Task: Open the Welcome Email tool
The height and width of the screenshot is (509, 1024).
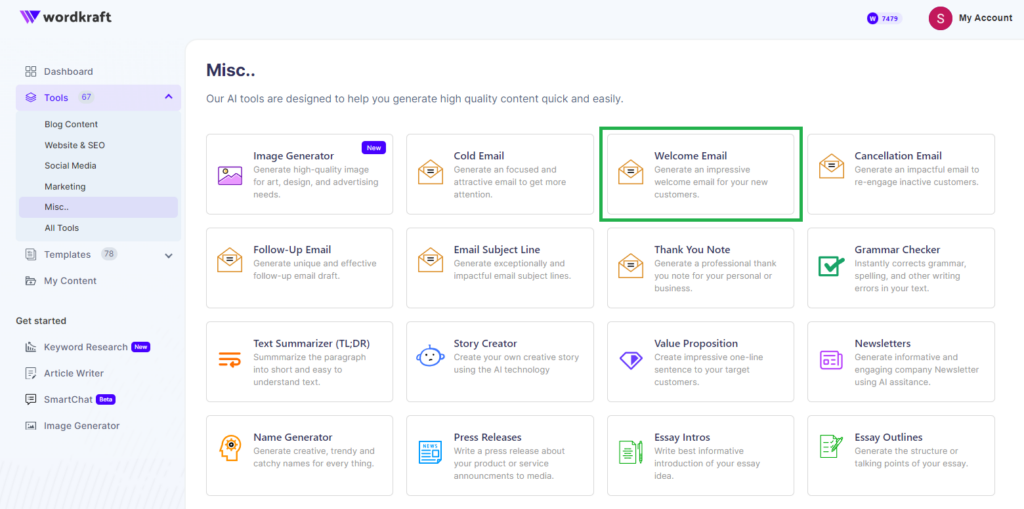Action: coord(701,174)
